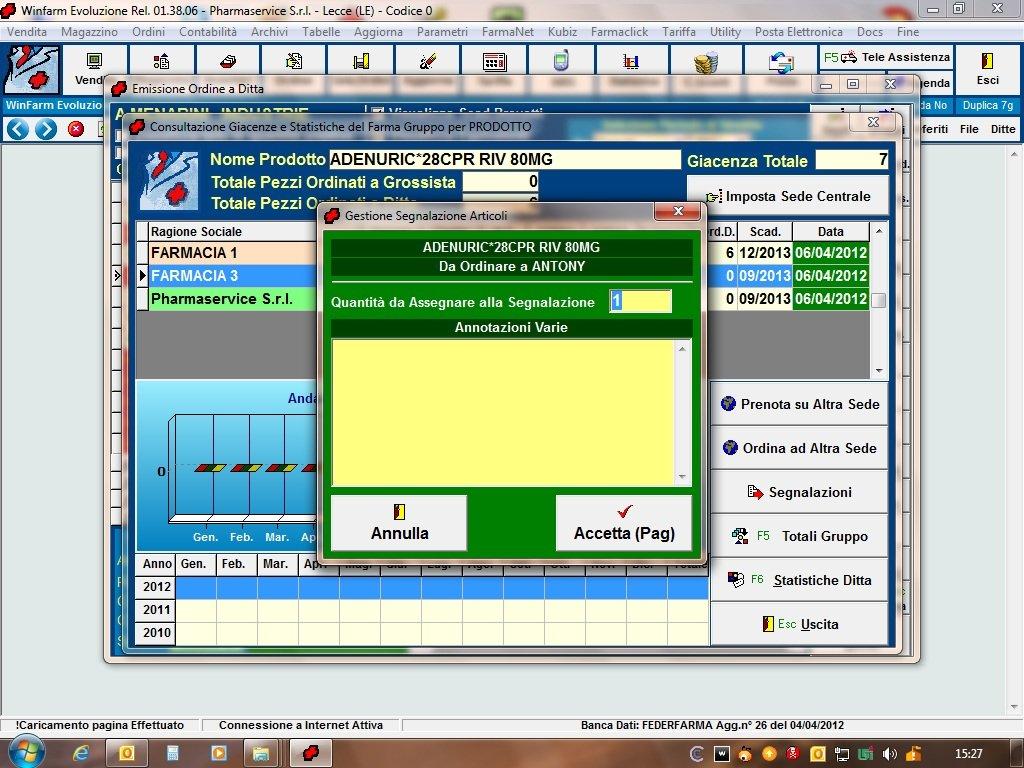Click the red stop icon

point(76,129)
